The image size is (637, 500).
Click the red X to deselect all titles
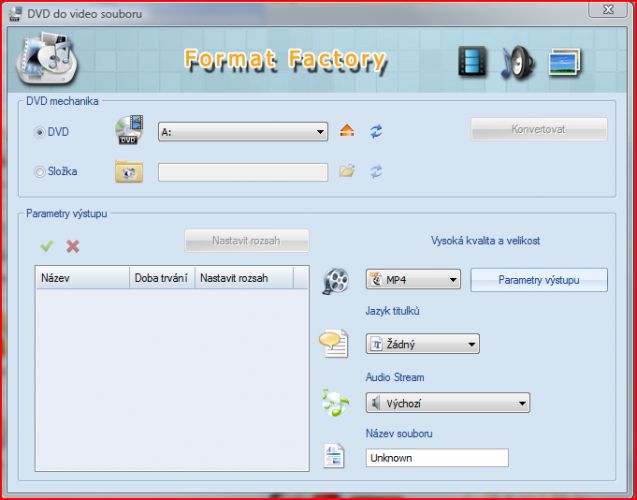(73, 246)
